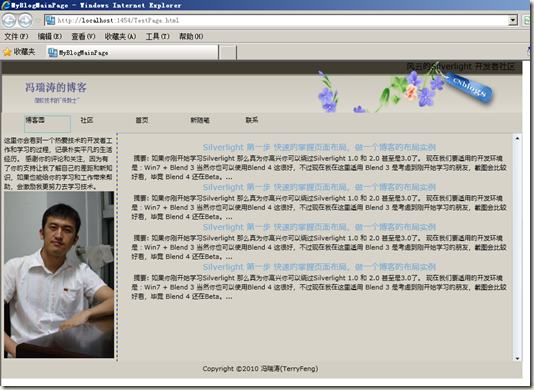
Task: Click the Copyright ©2010 footer text
Action: tap(260, 369)
